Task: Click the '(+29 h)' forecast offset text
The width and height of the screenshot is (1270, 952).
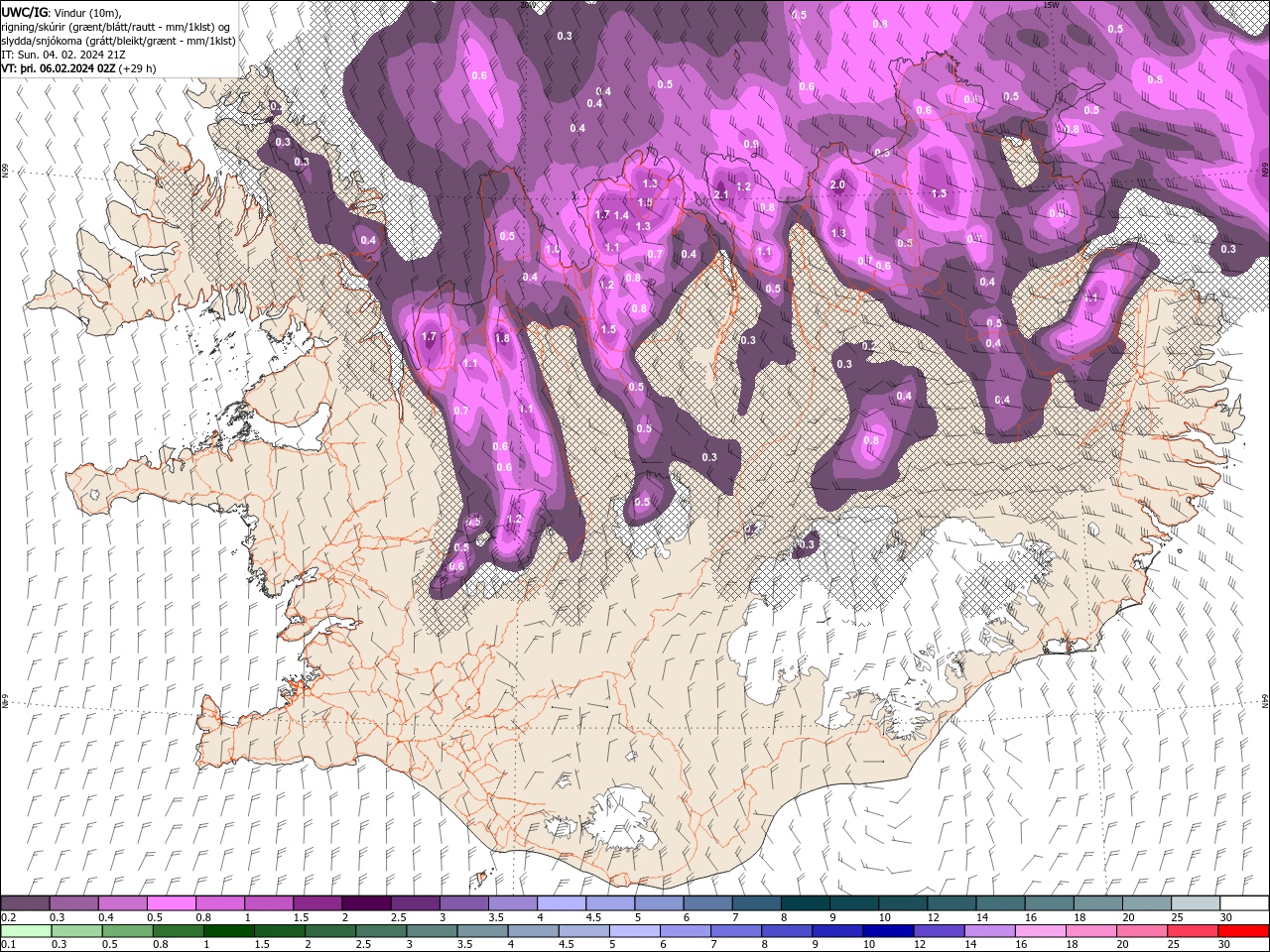Action: coord(137,68)
